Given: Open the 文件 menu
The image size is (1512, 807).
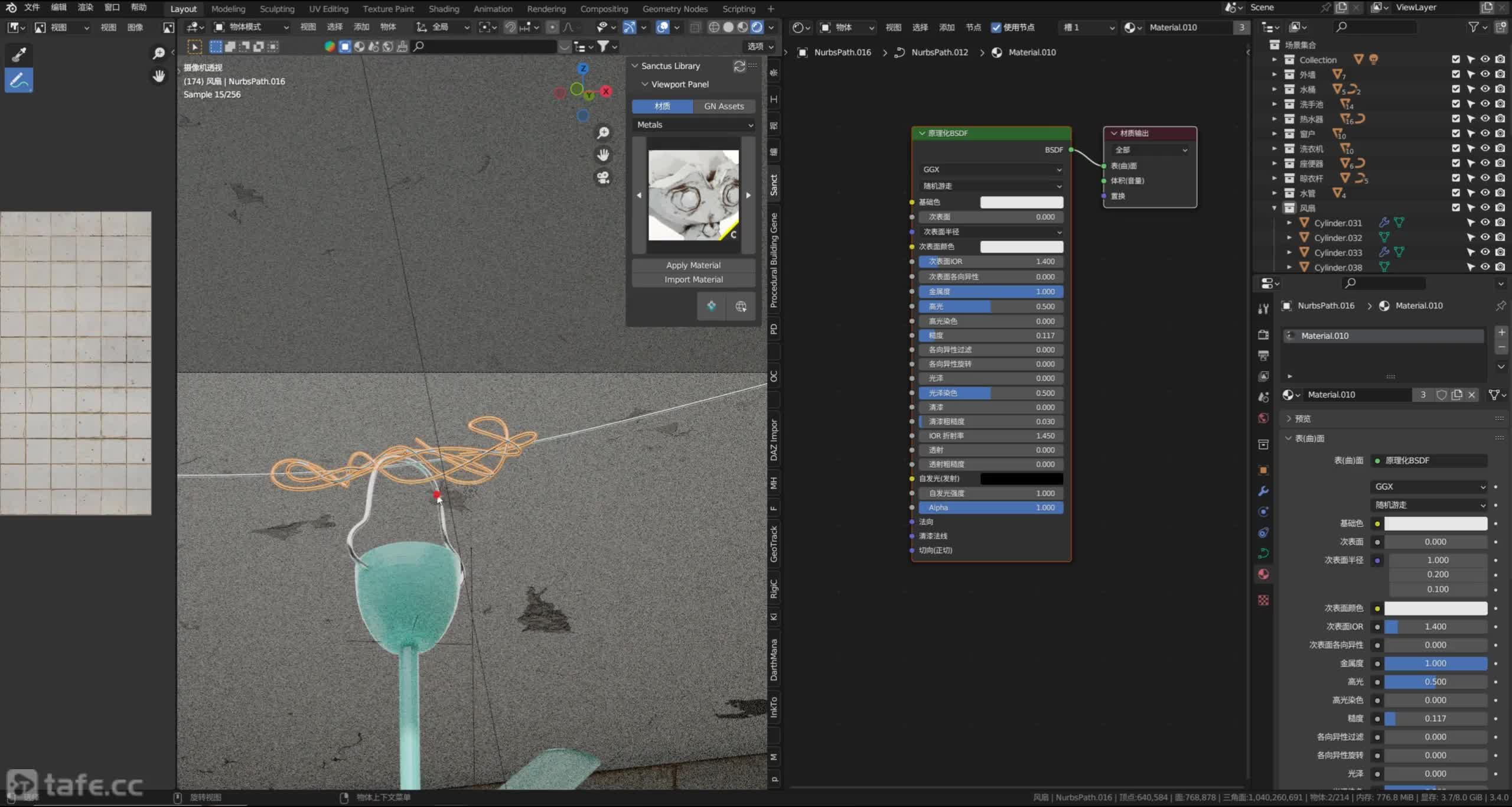Looking at the screenshot, I should [32, 8].
